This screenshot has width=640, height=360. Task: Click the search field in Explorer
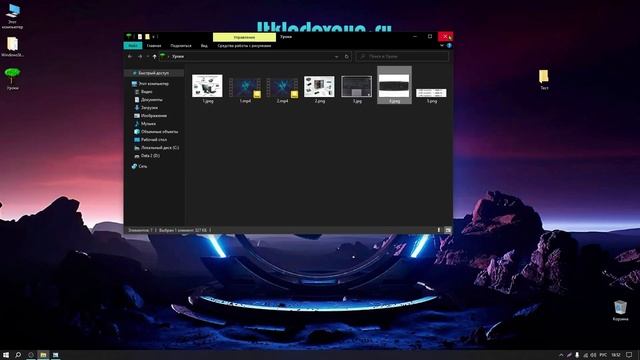click(402, 57)
